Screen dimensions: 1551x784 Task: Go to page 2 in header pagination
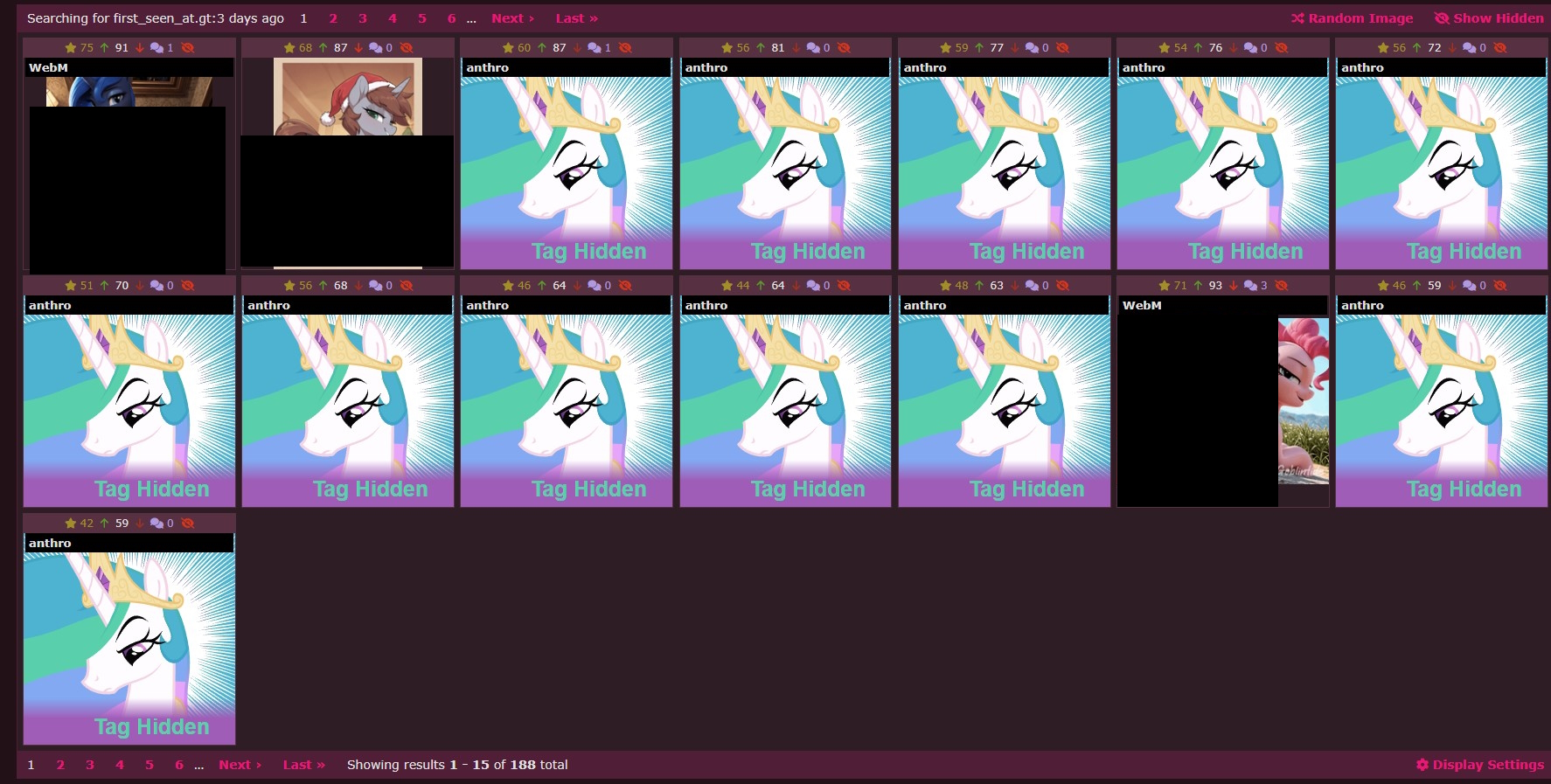333,18
